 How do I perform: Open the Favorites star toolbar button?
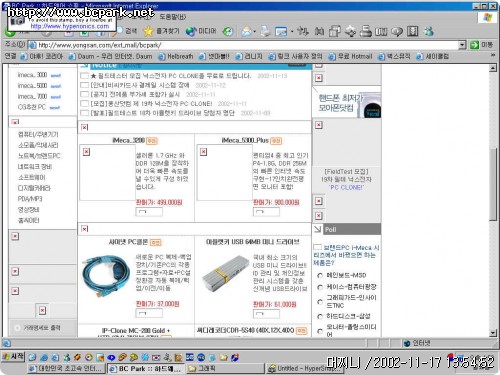coord(161,31)
